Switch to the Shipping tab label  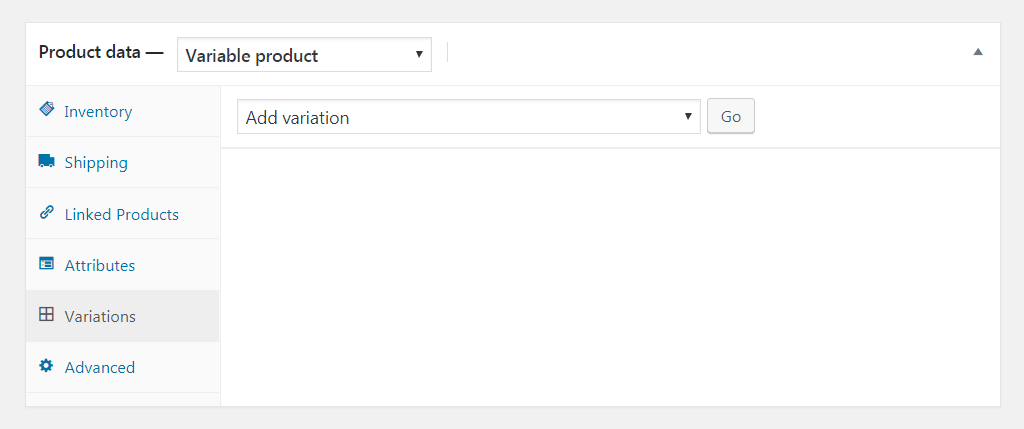pyautogui.click(x=96, y=163)
